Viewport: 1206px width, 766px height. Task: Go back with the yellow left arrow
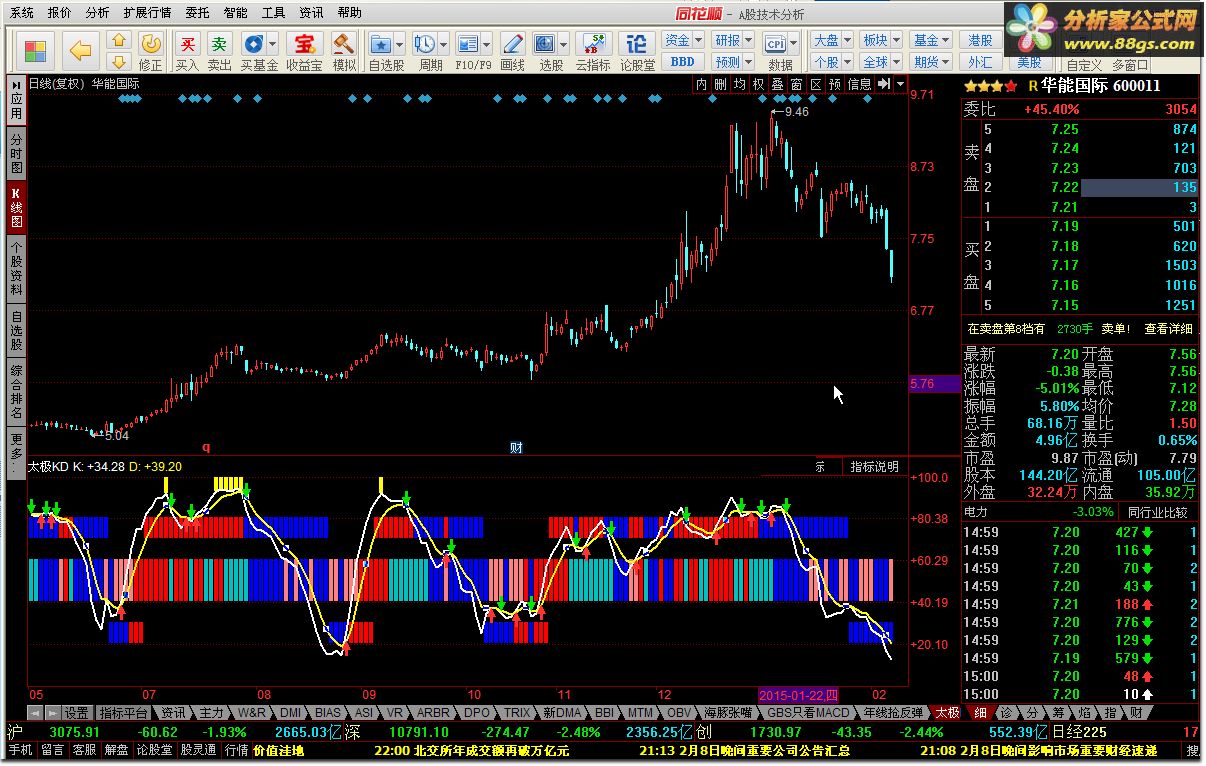coord(81,51)
